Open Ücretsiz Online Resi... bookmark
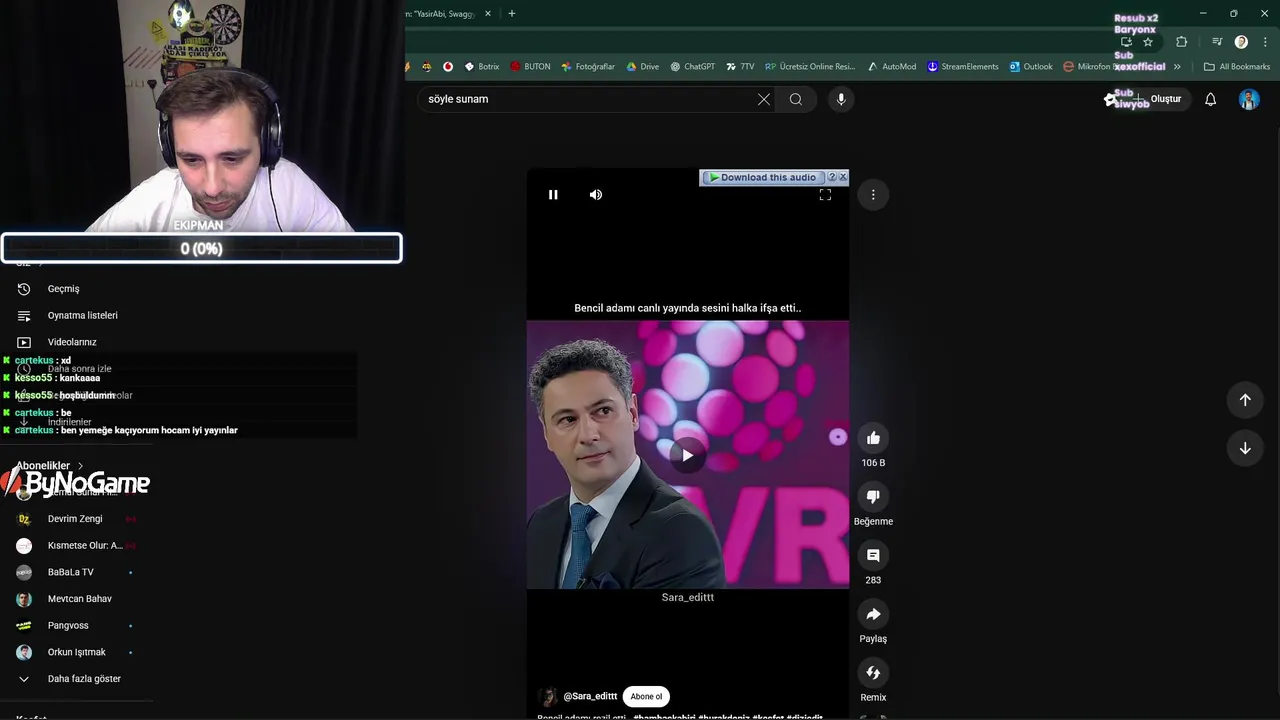The width and height of the screenshot is (1280, 720). 810,67
